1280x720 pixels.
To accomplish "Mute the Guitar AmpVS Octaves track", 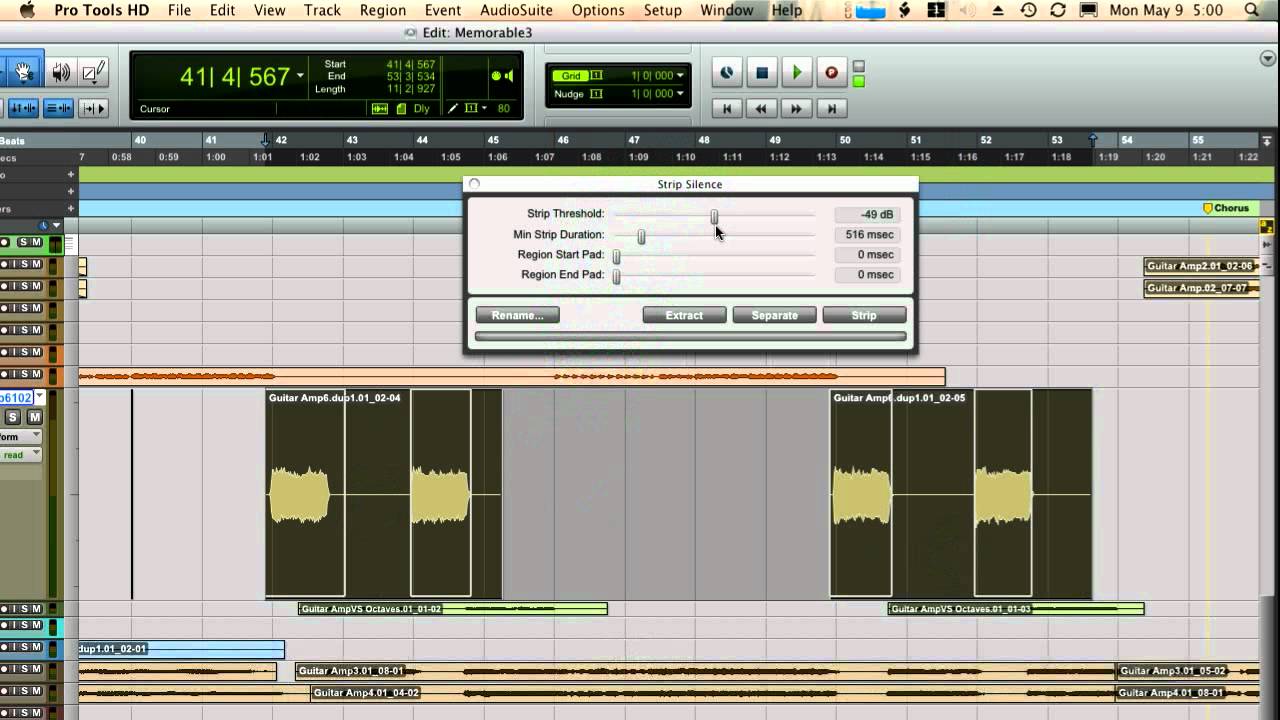I will click(36, 608).
